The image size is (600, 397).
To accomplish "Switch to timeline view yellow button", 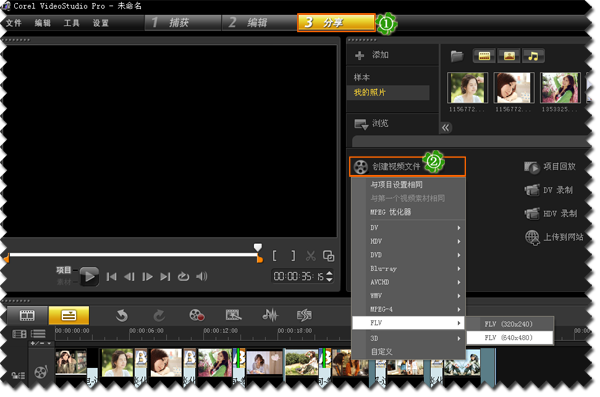I will [x=69, y=315].
